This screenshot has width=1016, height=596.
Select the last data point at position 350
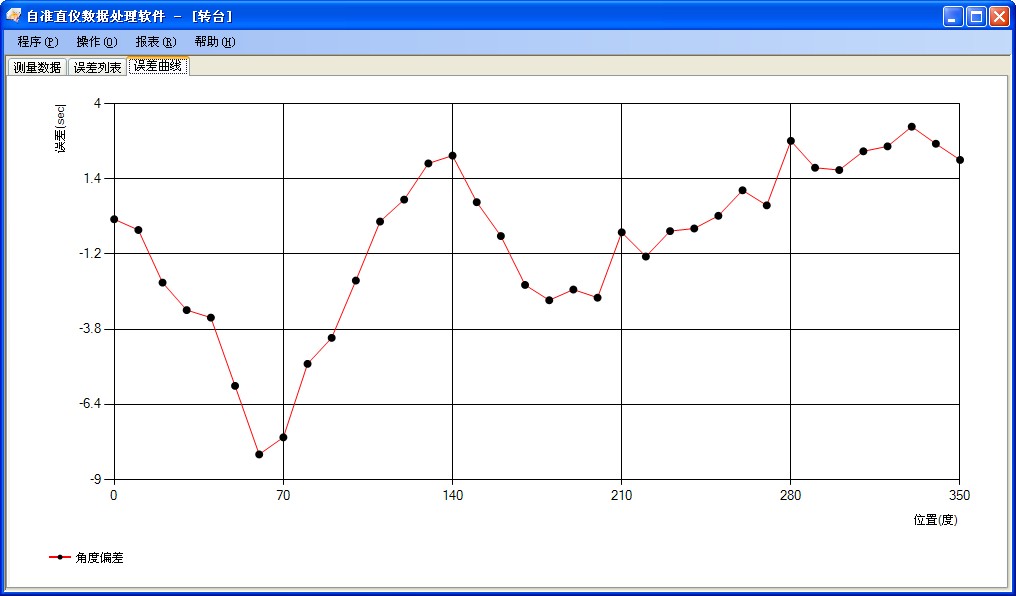[x=959, y=160]
